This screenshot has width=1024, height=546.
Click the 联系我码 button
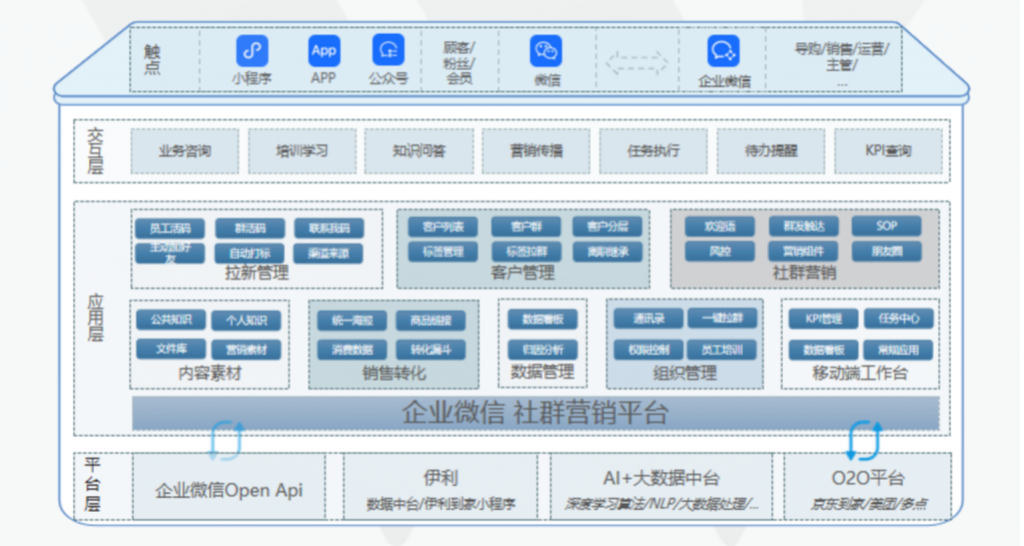329,228
